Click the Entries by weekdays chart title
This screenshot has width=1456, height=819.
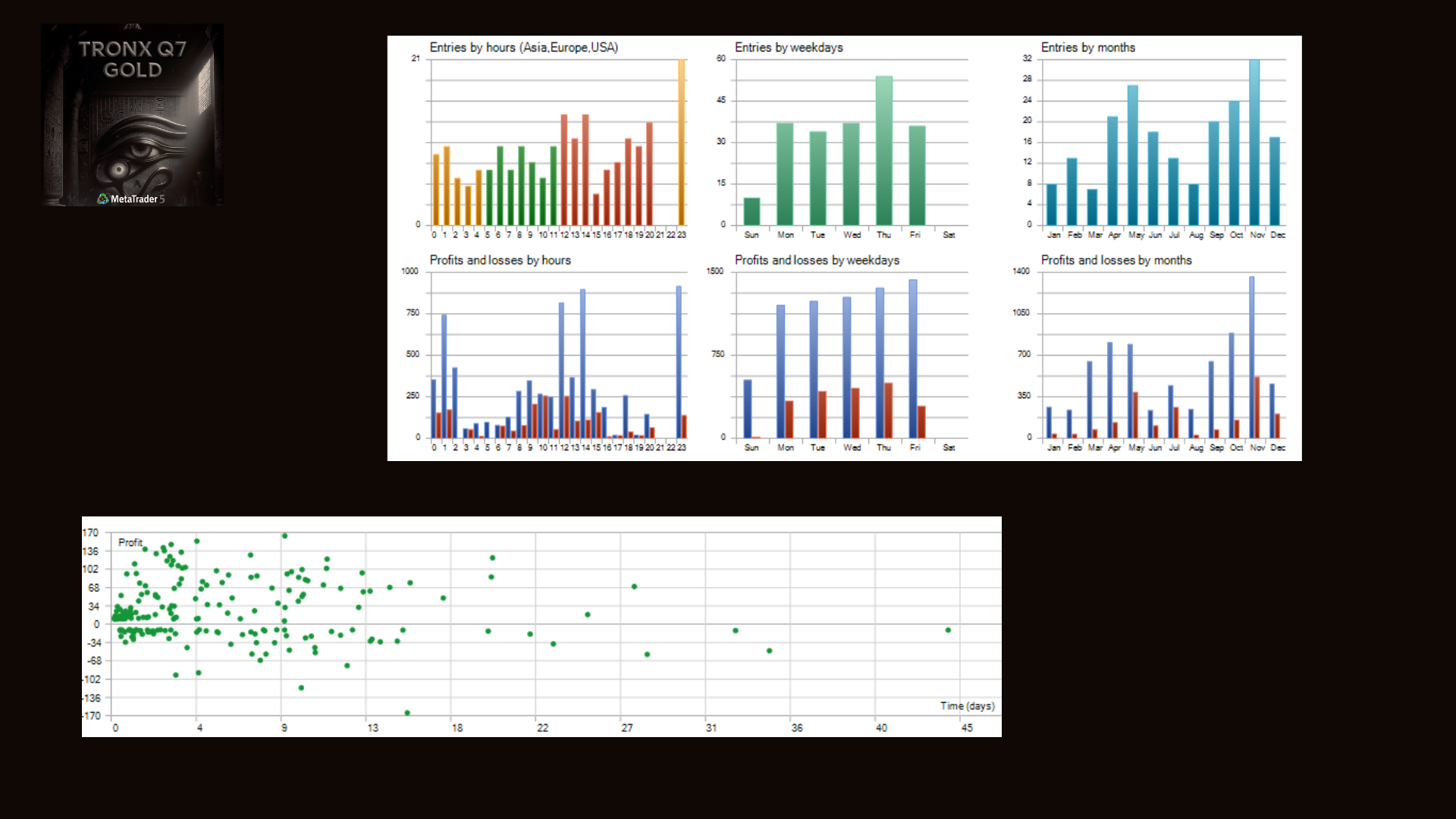tap(788, 47)
